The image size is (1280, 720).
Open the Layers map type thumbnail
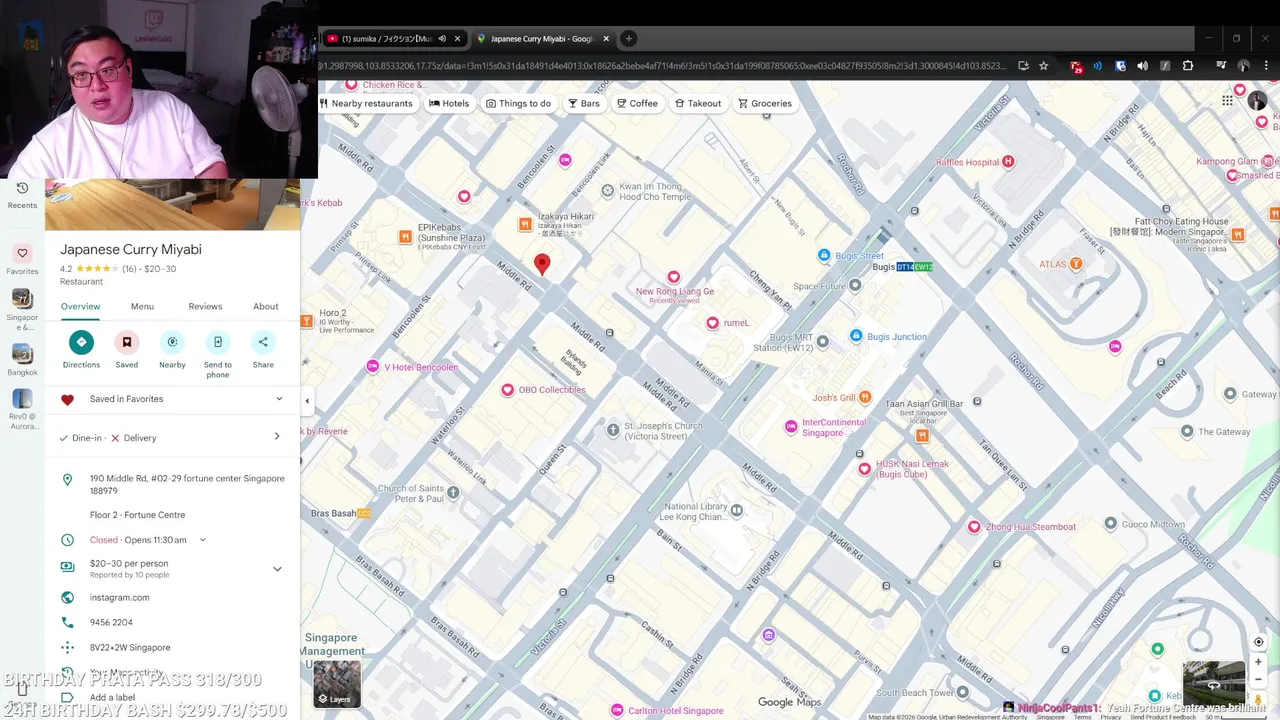[x=337, y=684]
